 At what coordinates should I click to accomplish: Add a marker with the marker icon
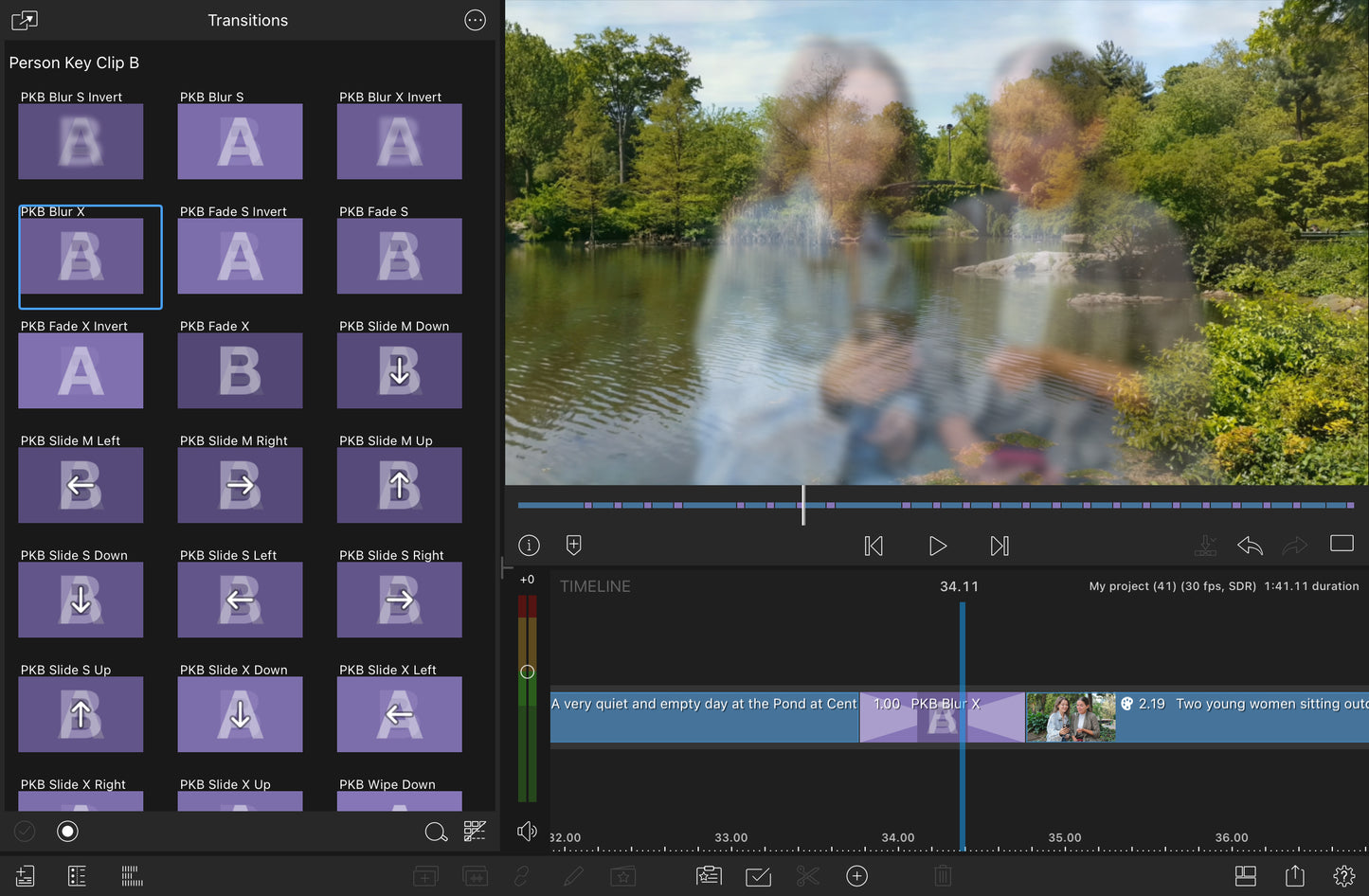pyautogui.click(x=573, y=546)
